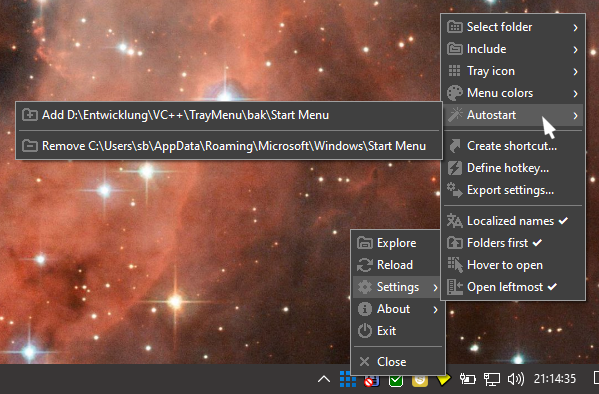The image size is (599, 394).
Task: Expand the Include submenu chevron
Action: 575,49
